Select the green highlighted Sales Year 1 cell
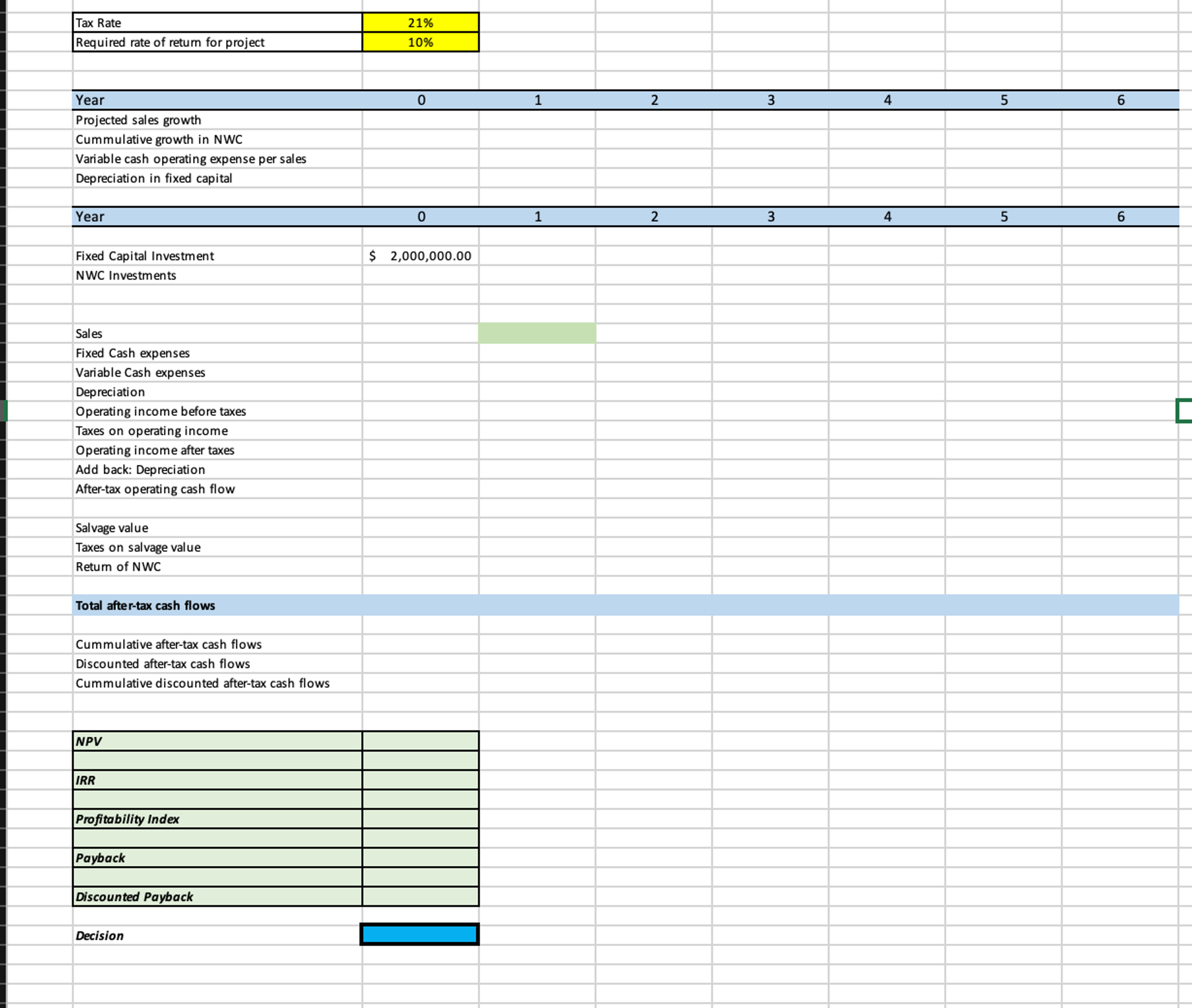 (537, 333)
